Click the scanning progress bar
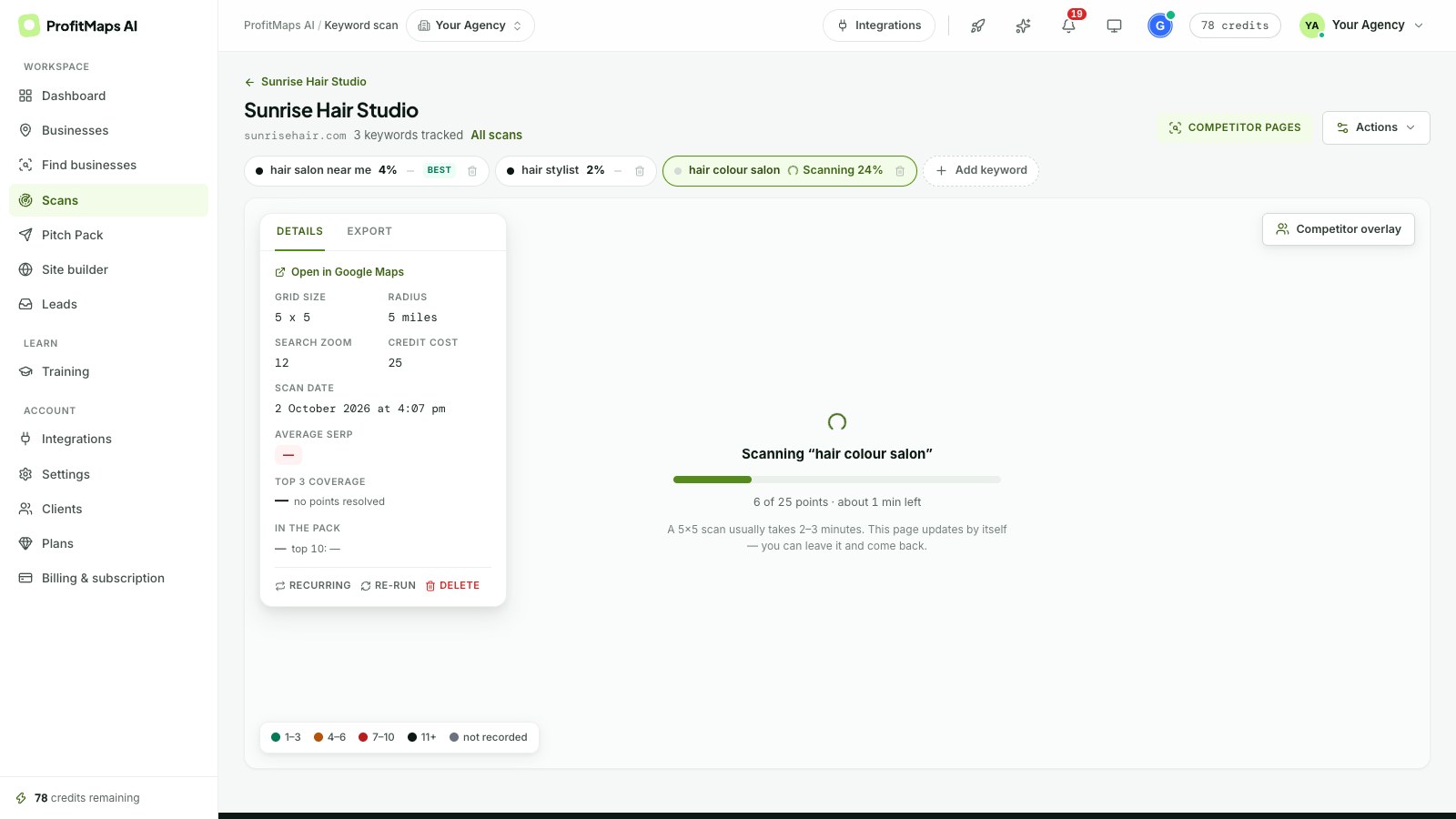This screenshot has height=819, width=1456. click(x=837, y=480)
